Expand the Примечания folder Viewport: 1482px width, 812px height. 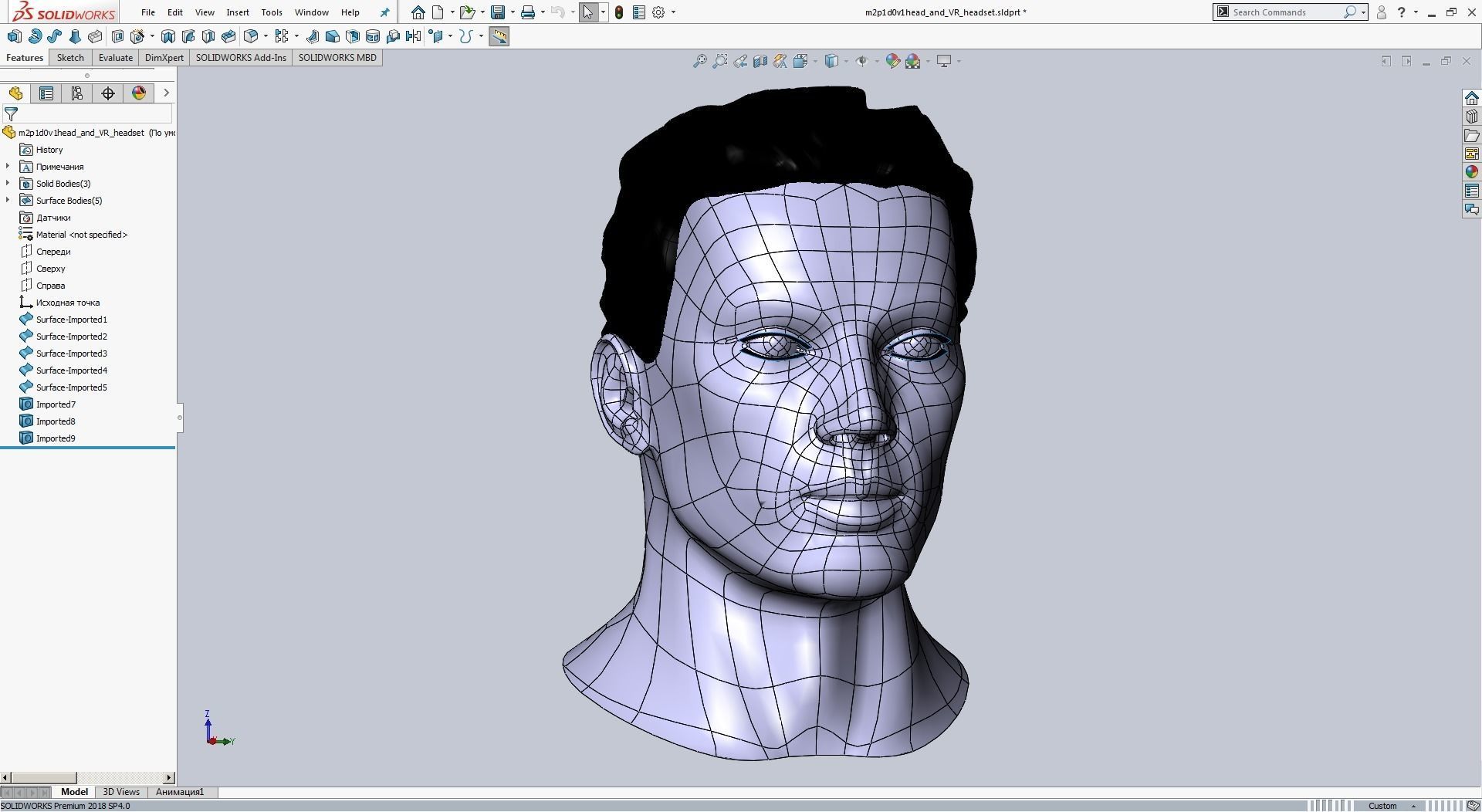click(x=8, y=167)
